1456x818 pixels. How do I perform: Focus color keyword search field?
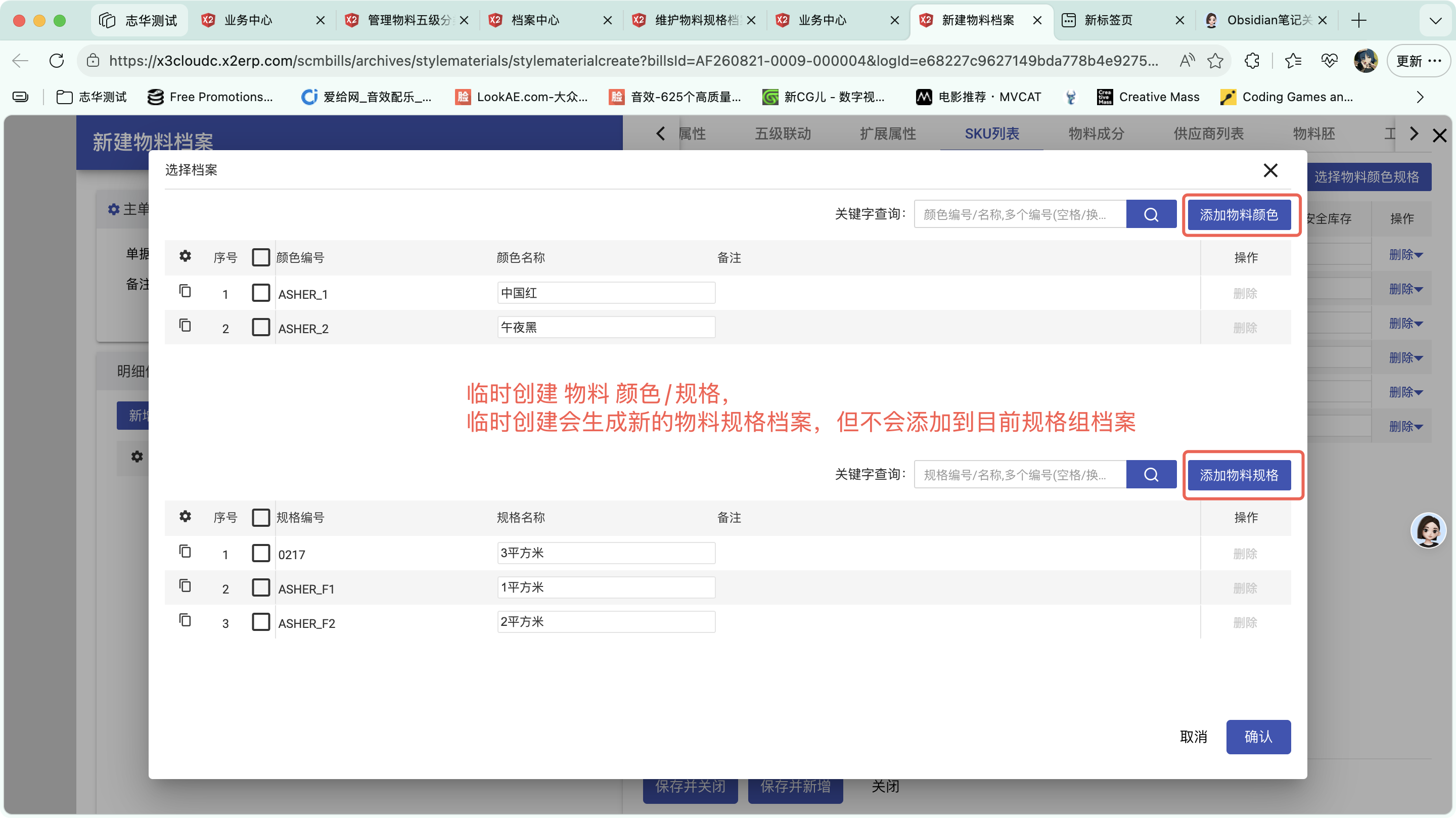point(1020,214)
